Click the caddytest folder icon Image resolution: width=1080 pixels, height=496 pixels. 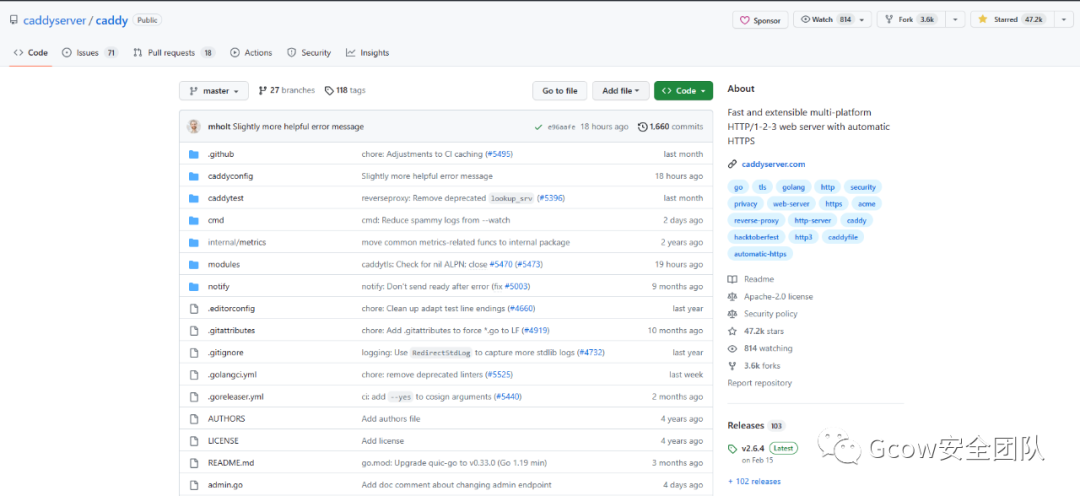tap(194, 198)
